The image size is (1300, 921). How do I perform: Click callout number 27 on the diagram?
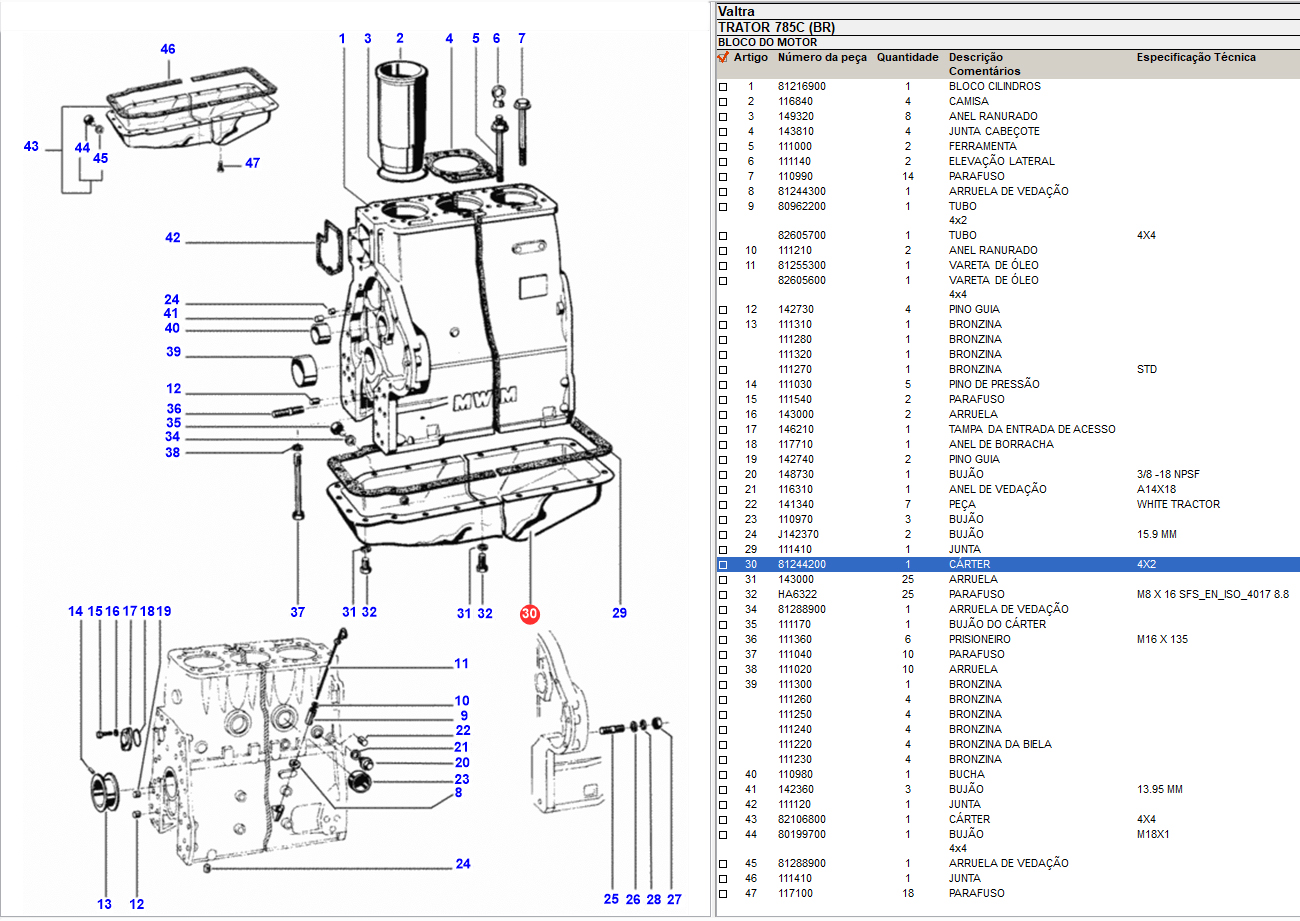(674, 899)
